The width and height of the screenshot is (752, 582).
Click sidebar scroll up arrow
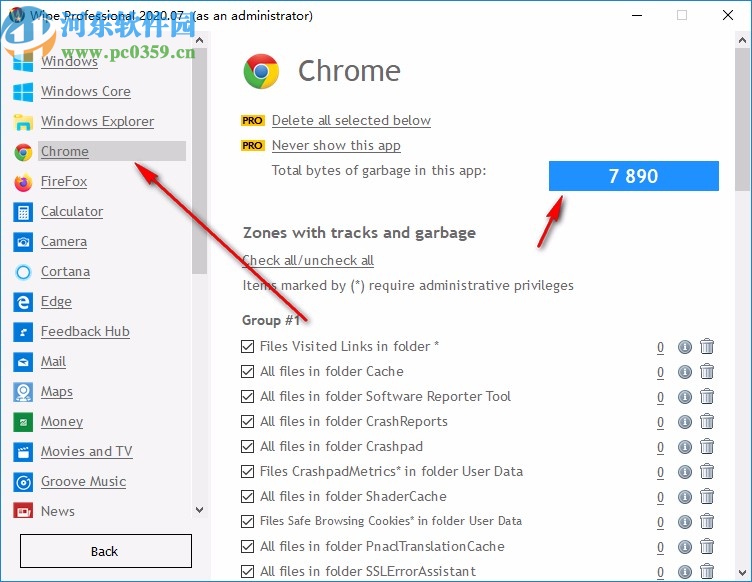(x=200, y=41)
